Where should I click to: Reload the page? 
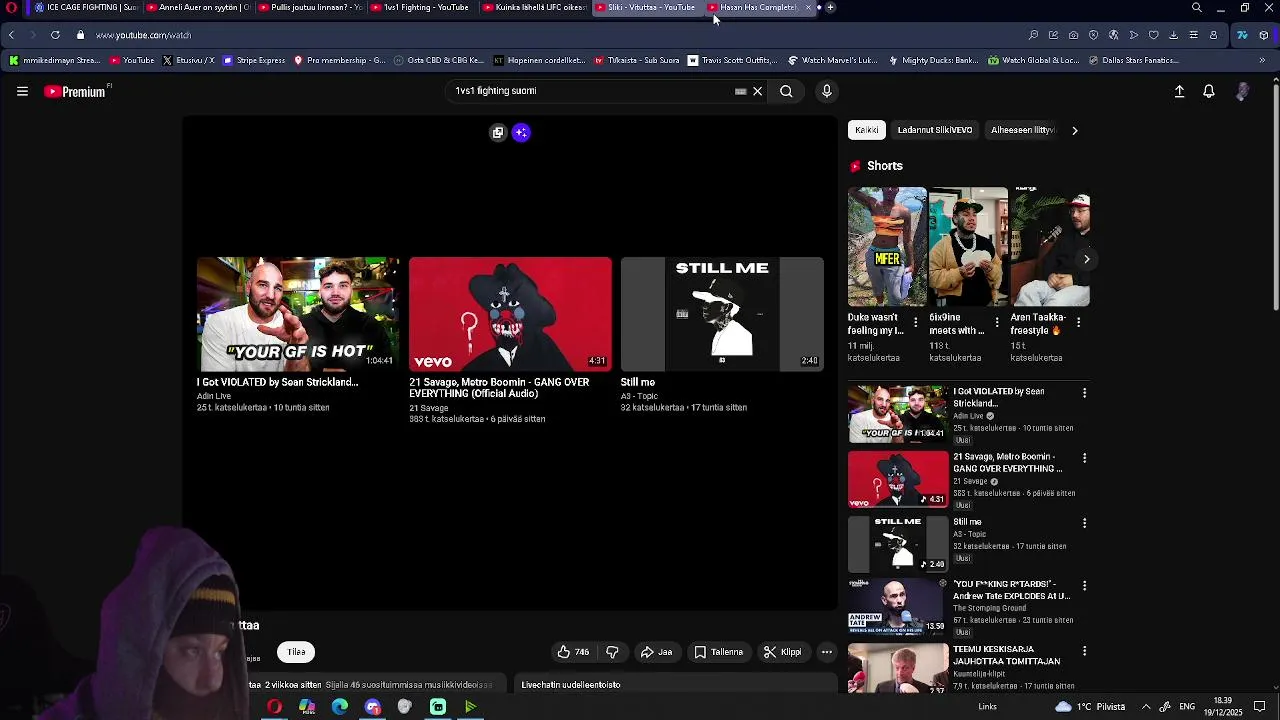(55, 35)
